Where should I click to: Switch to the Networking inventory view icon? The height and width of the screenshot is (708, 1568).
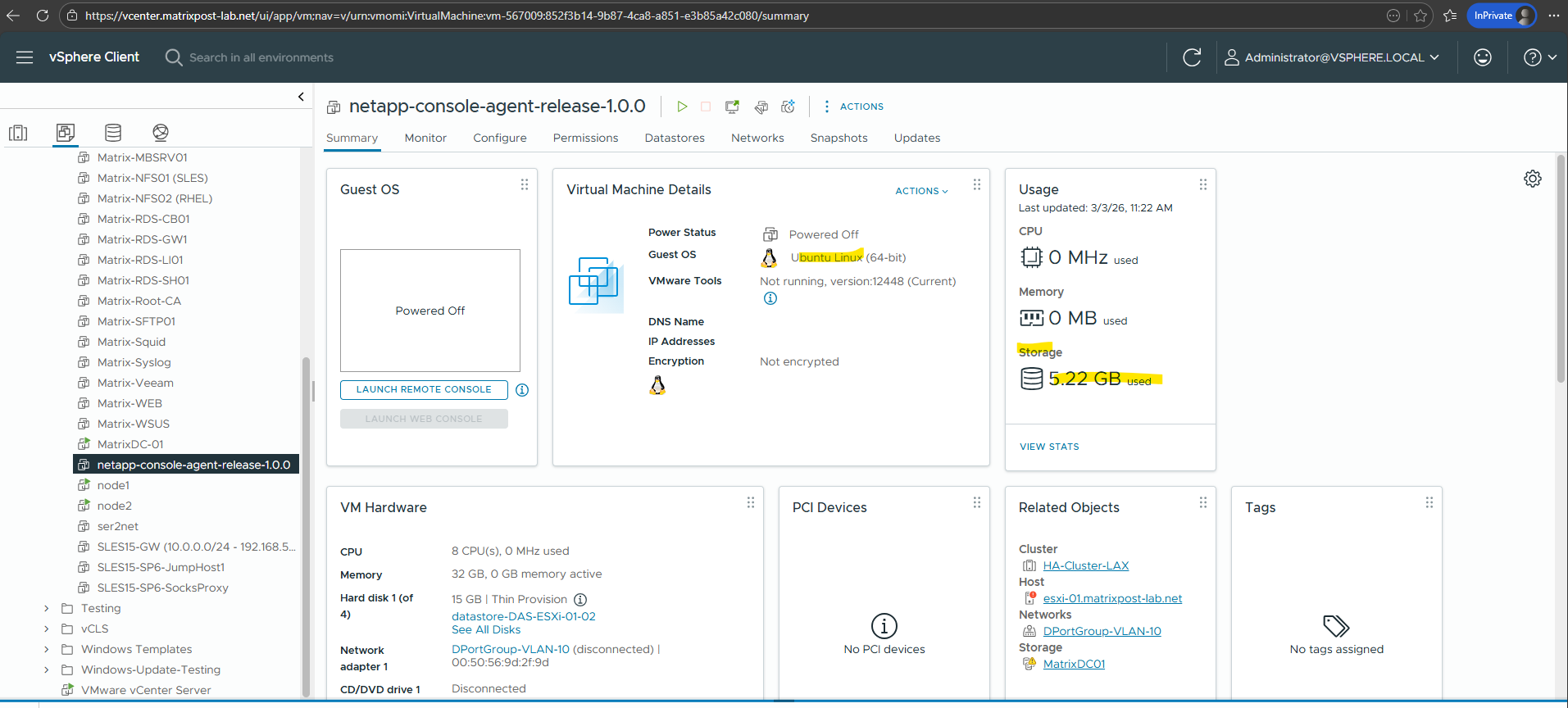point(161,133)
